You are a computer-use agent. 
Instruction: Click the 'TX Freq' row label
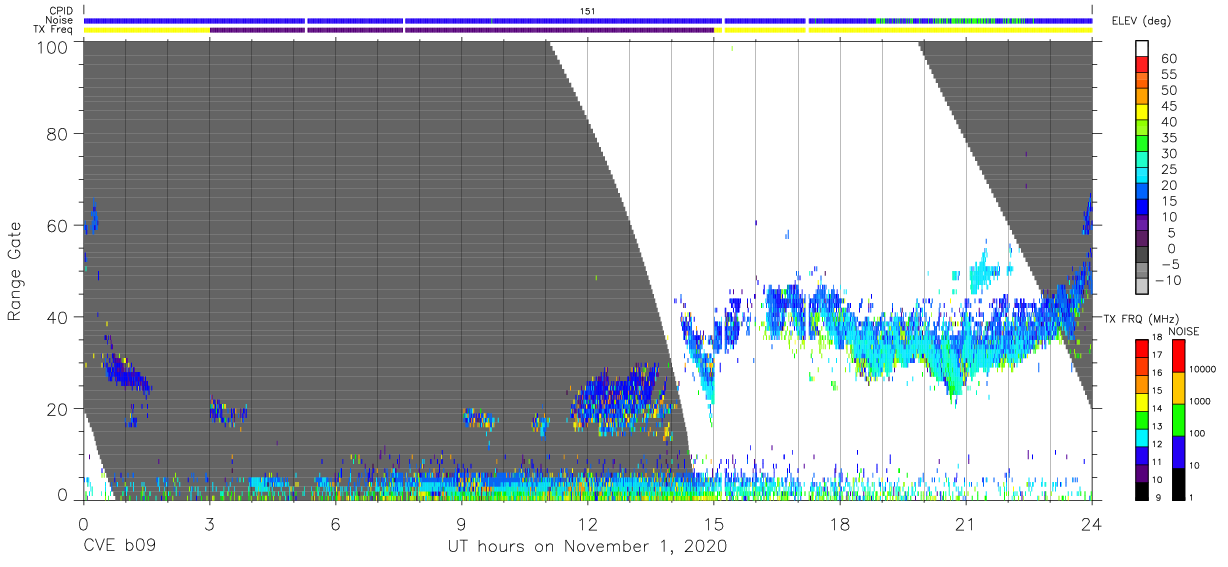coord(55,29)
